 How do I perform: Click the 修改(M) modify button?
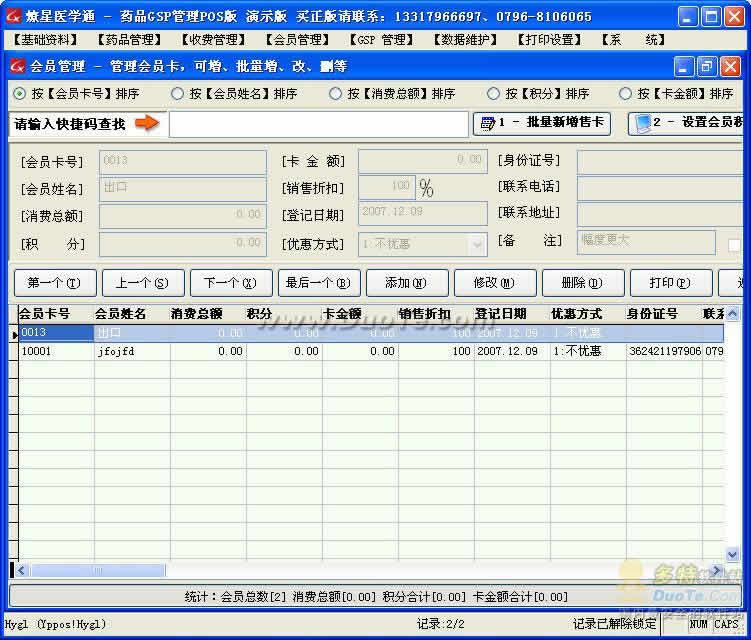(x=495, y=283)
